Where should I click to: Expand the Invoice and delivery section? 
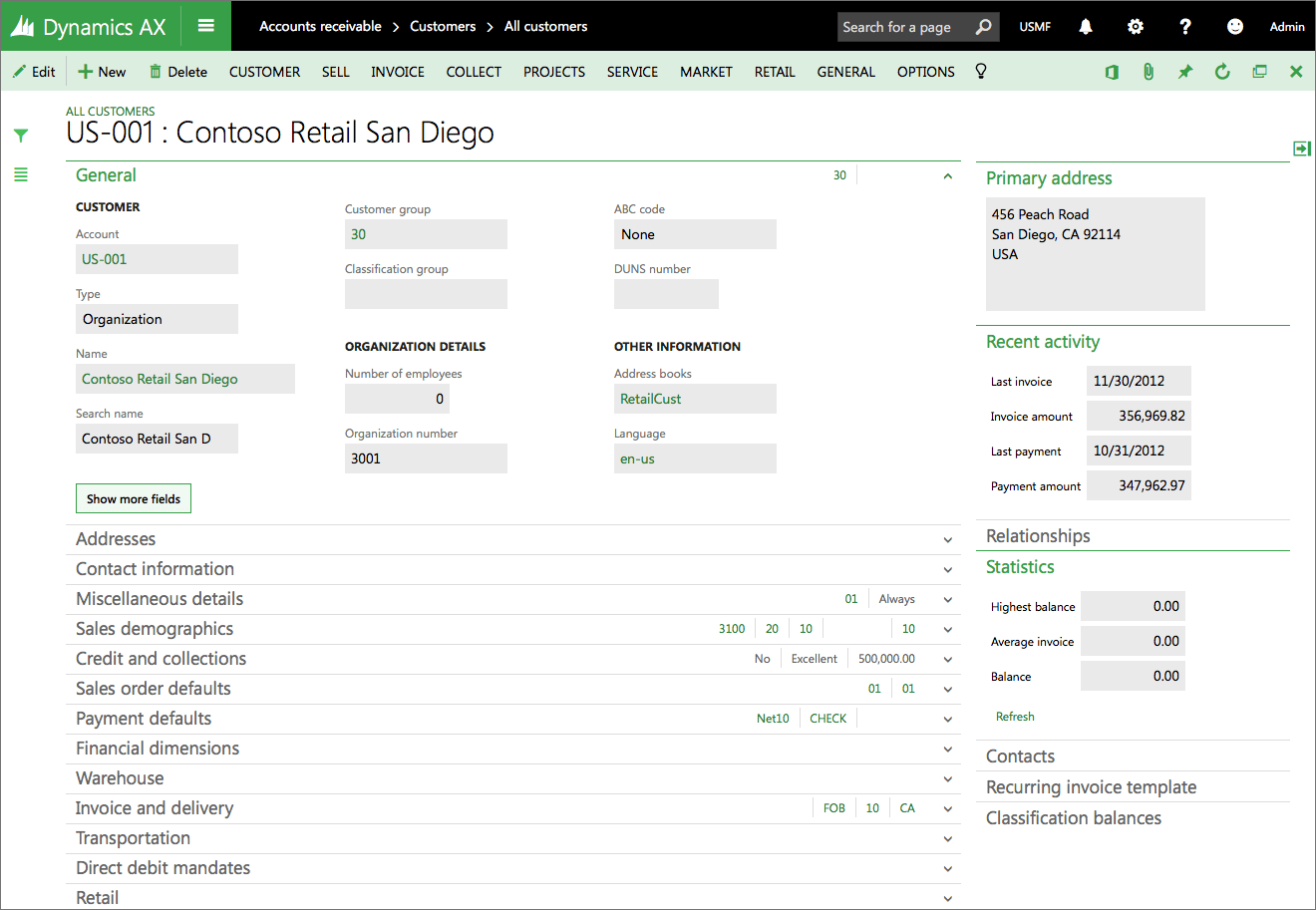pos(513,808)
